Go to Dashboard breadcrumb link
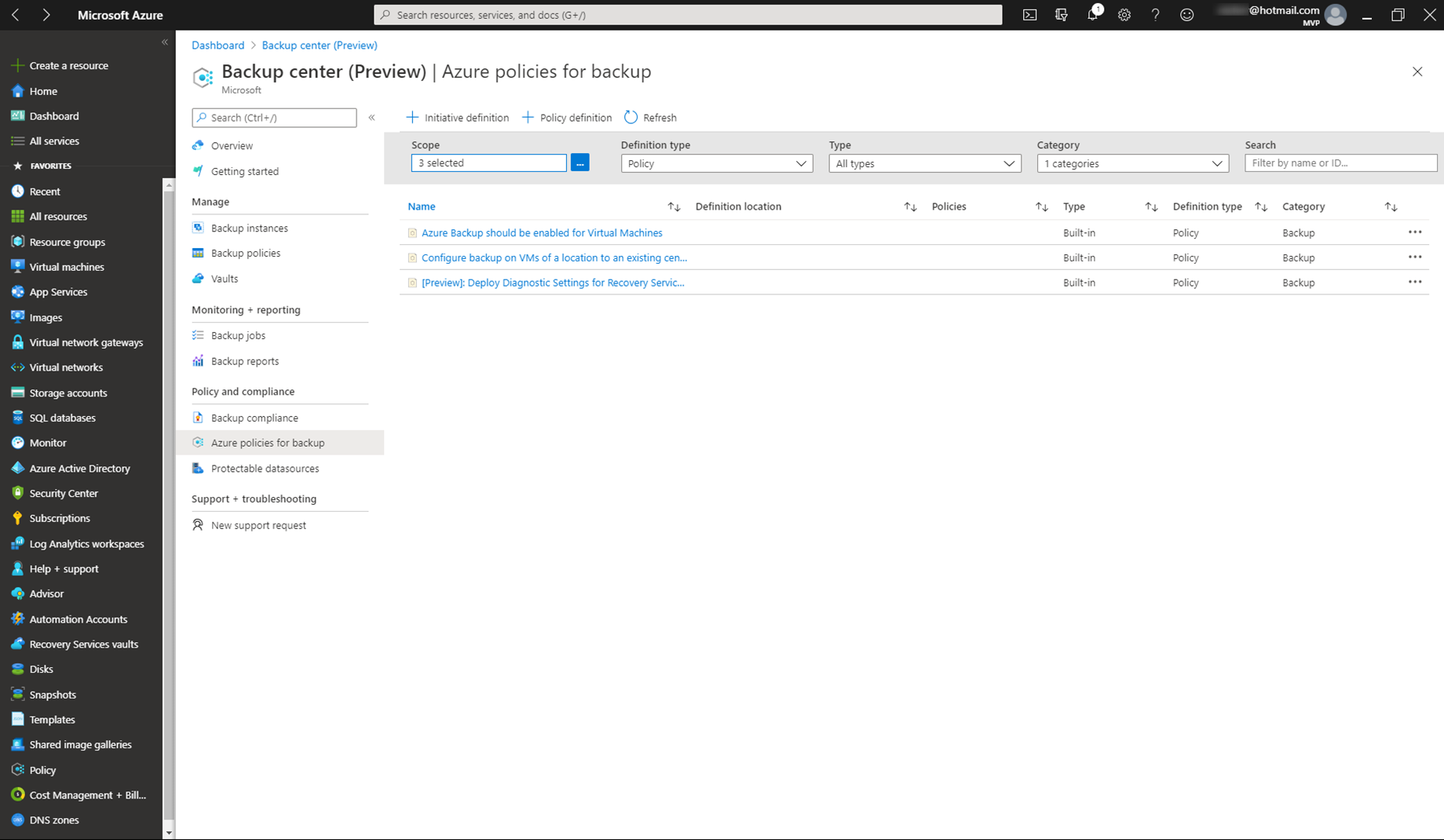The height and width of the screenshot is (840, 1444). pos(218,46)
